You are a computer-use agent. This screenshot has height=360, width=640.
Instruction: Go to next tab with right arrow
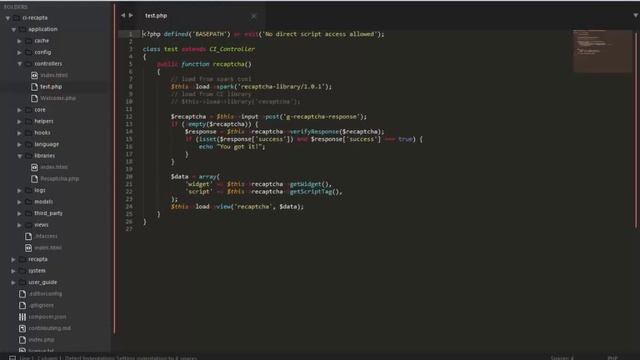point(131,16)
